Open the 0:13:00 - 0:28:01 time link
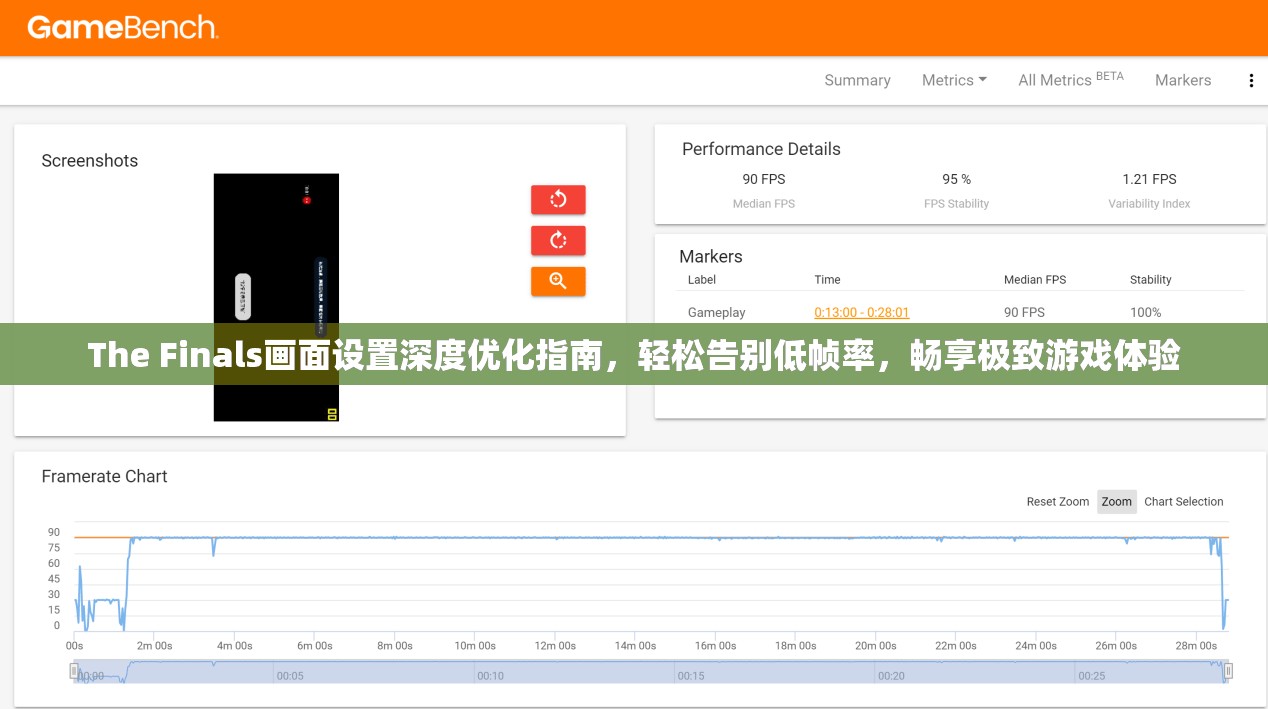 [862, 312]
